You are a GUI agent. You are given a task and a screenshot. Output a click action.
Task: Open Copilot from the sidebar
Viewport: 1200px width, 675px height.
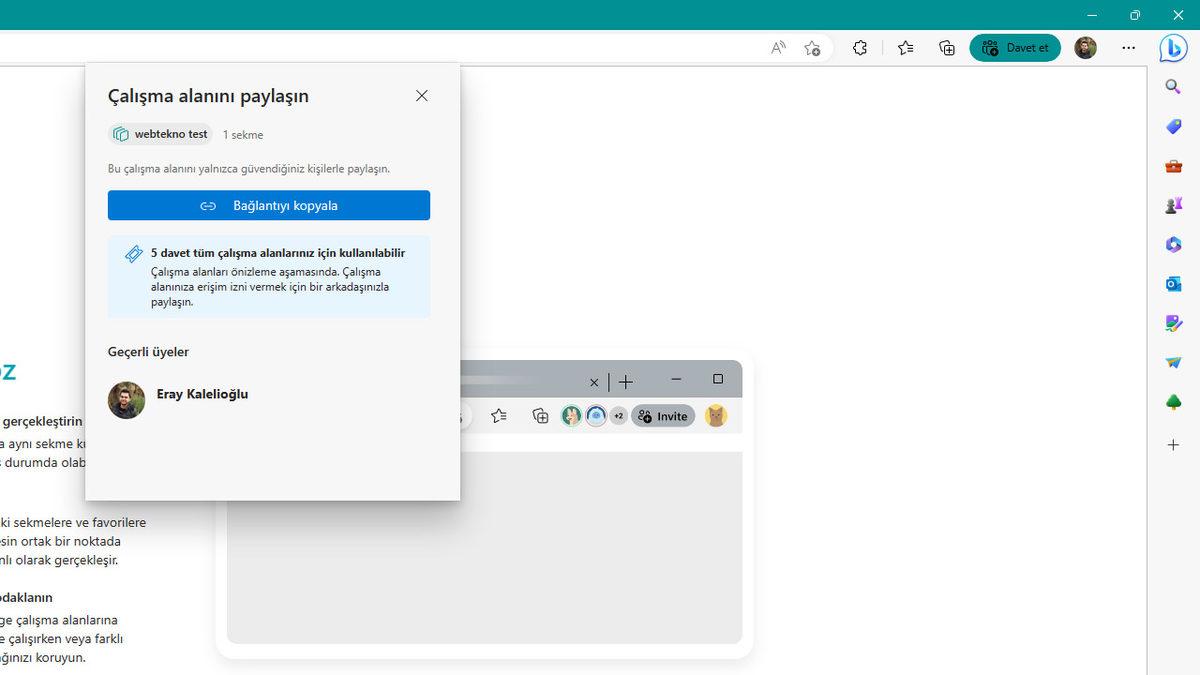pos(1172,47)
